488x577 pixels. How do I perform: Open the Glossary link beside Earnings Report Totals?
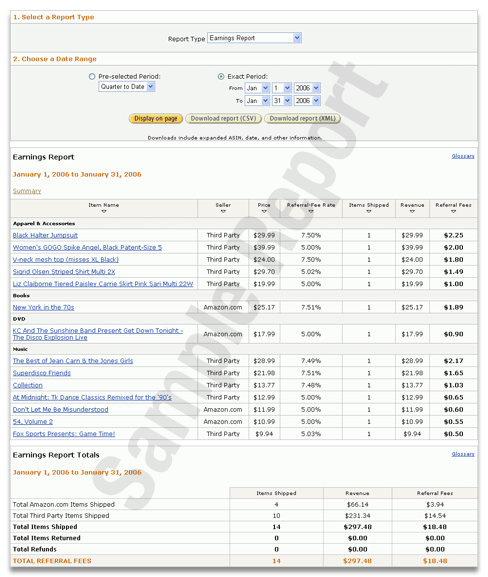(x=463, y=454)
